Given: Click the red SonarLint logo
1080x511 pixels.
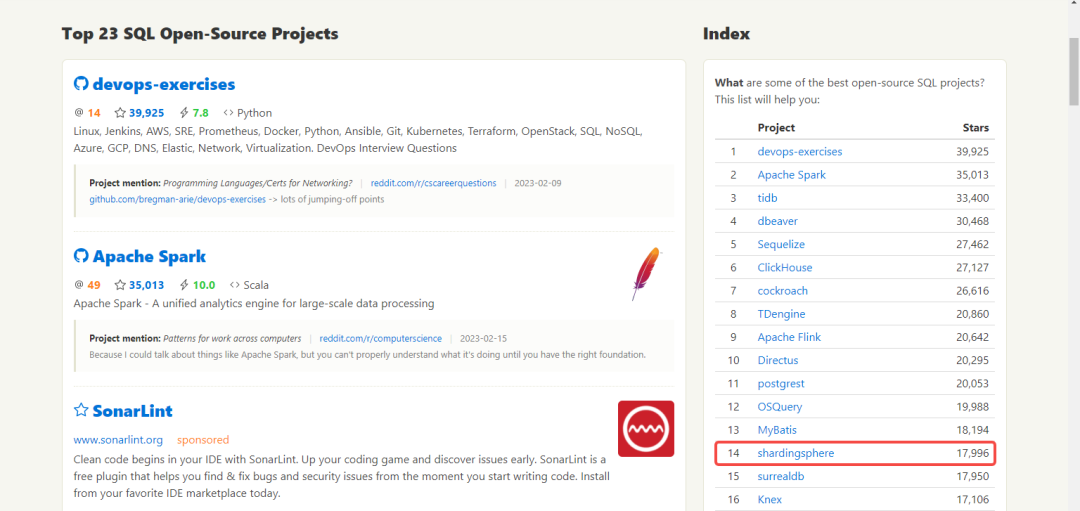Looking at the screenshot, I should coord(646,428).
